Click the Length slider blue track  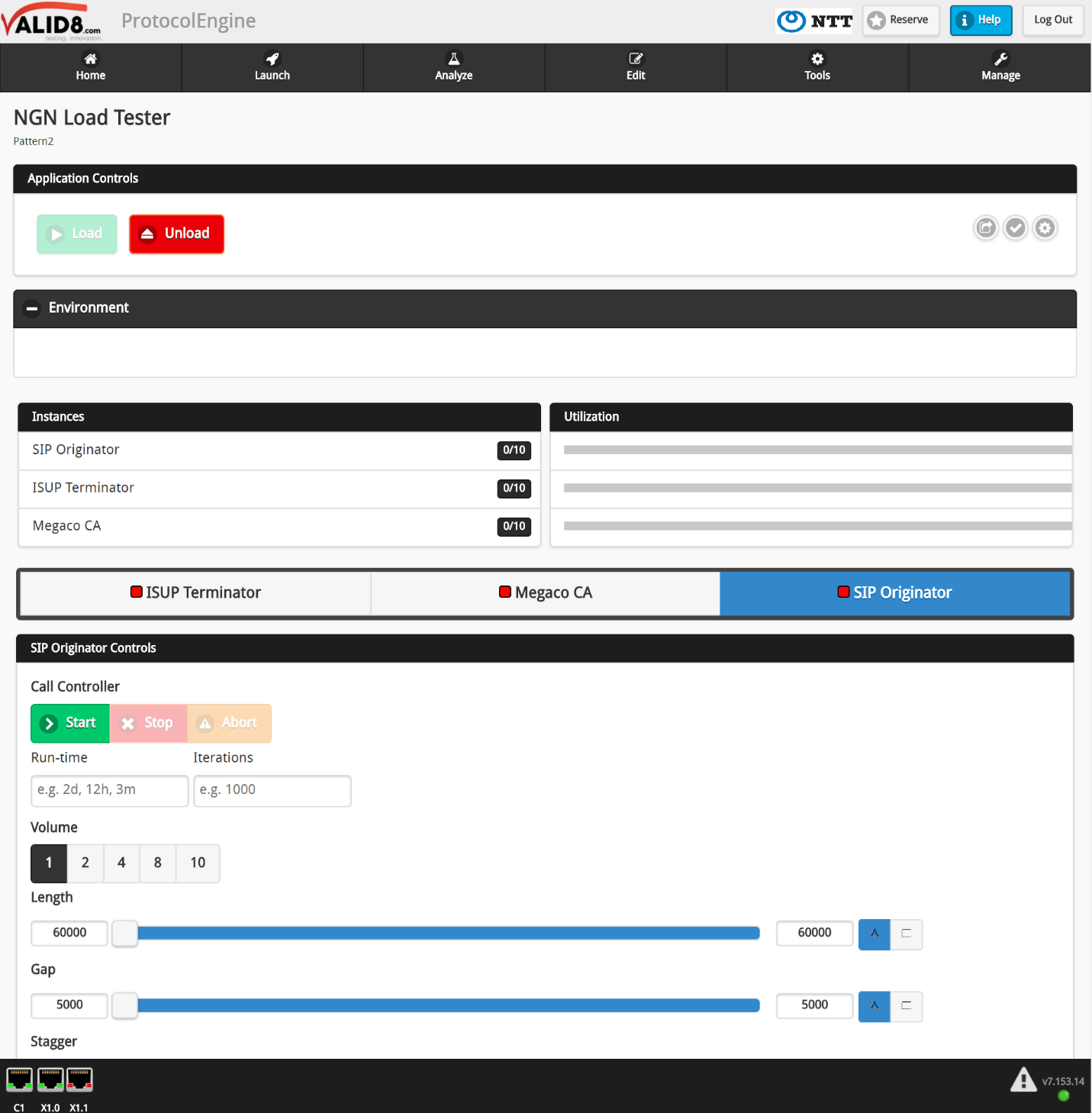pos(449,934)
